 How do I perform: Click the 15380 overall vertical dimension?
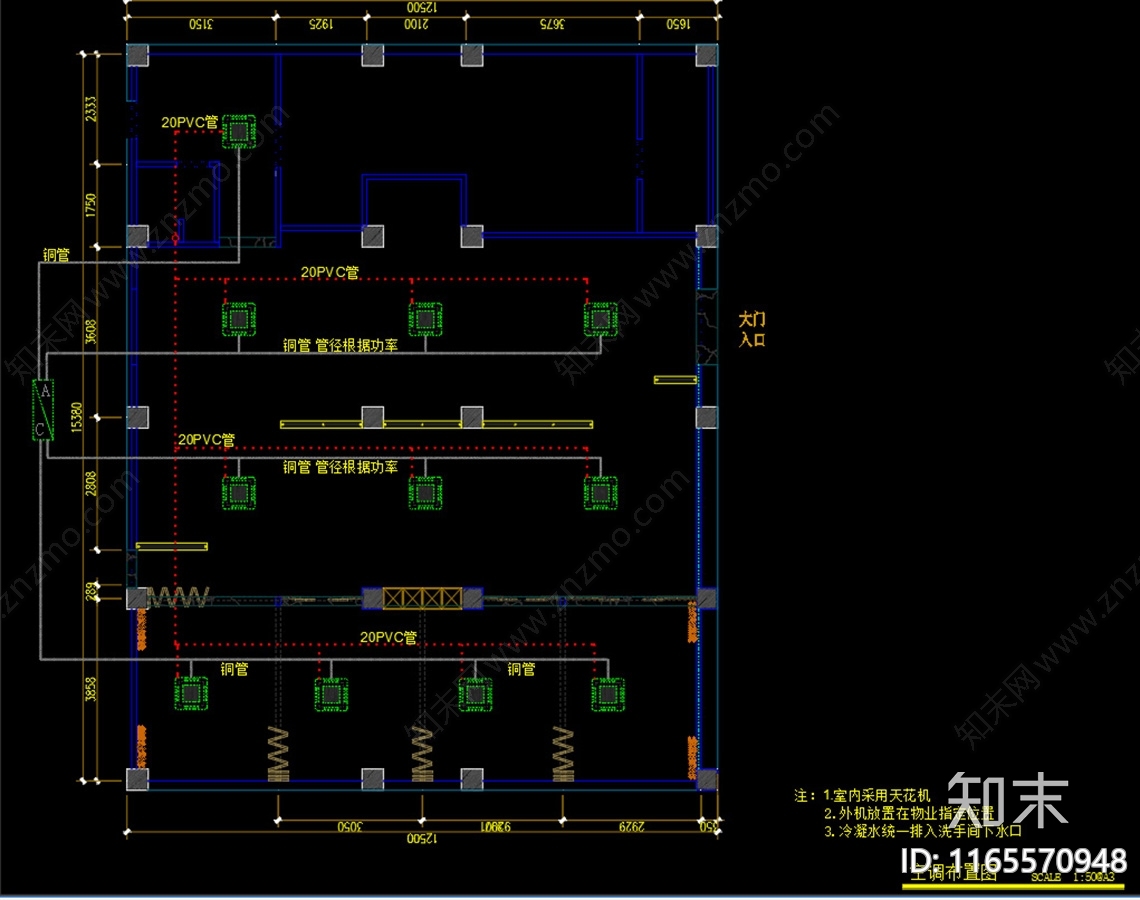(76, 417)
